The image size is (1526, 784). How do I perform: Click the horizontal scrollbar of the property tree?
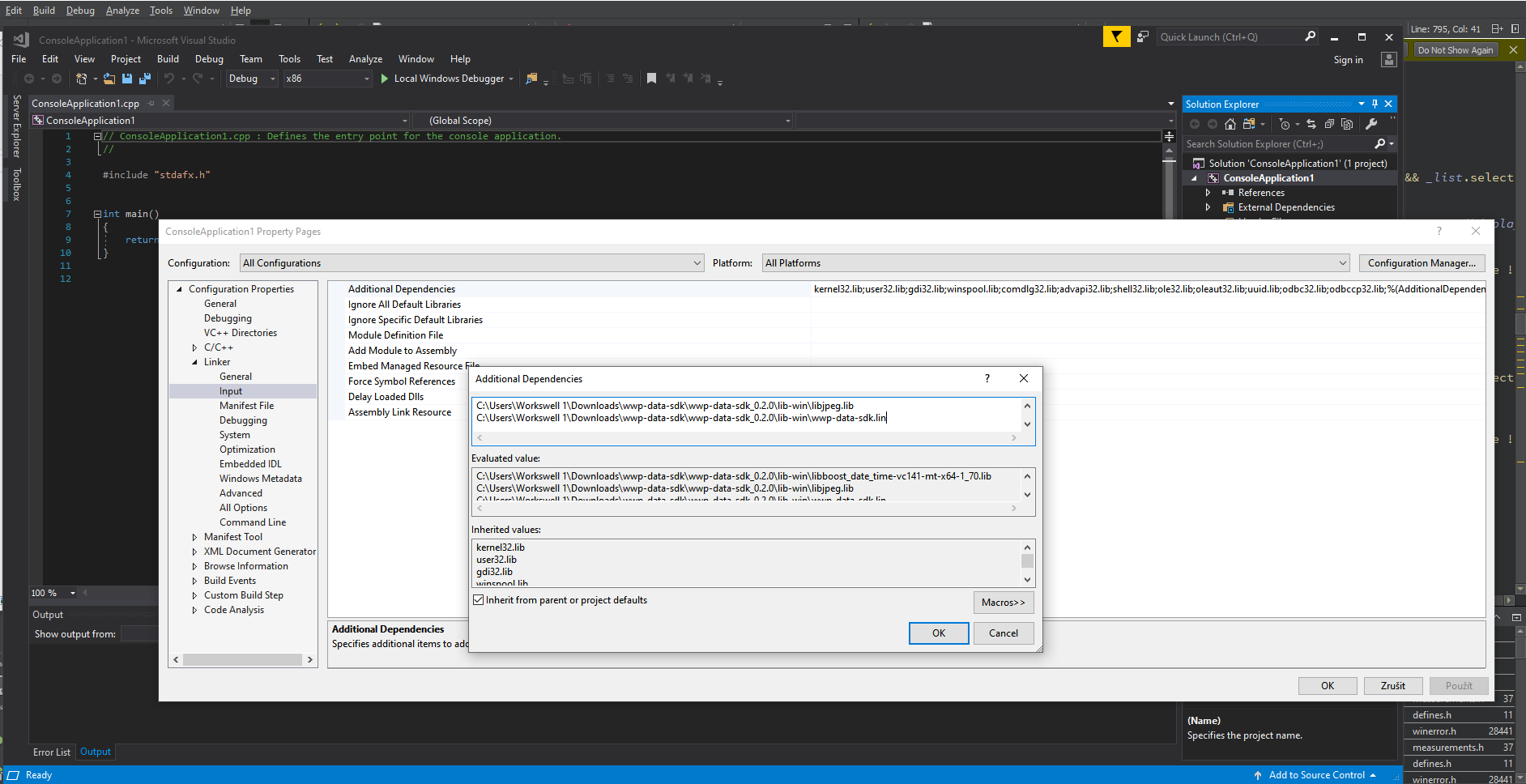(x=242, y=660)
